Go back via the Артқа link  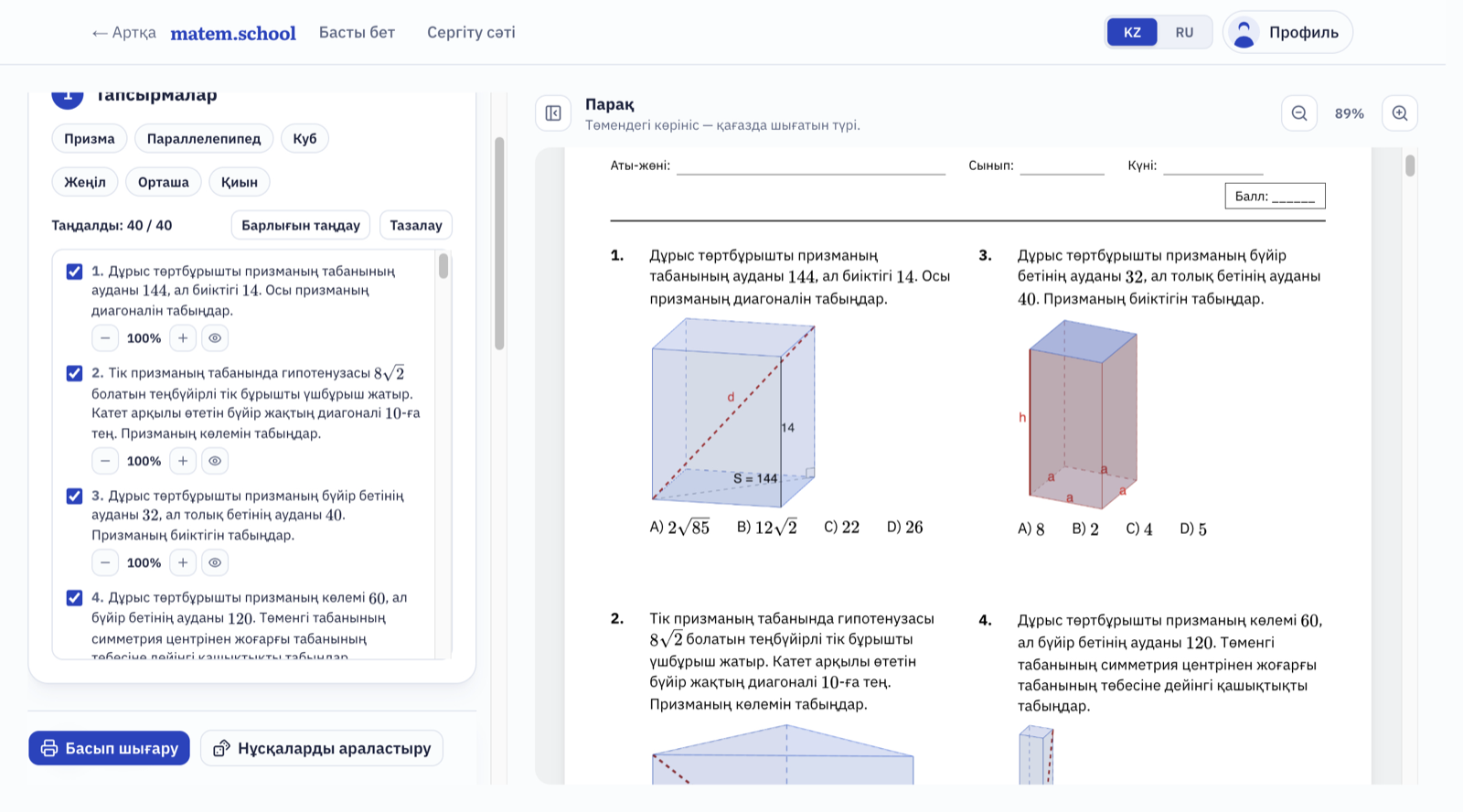pyautogui.click(x=123, y=33)
